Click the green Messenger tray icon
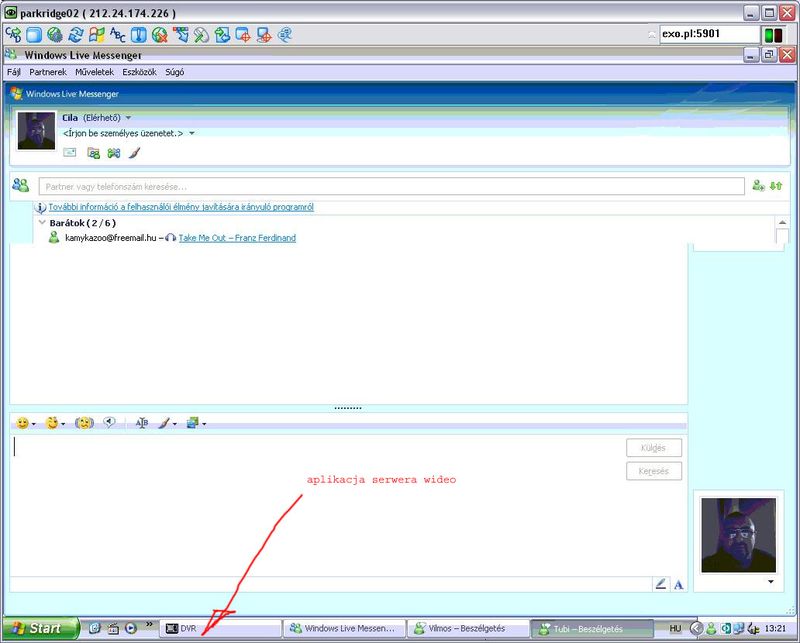Image resolution: width=800 pixels, height=643 pixels. tap(711, 628)
